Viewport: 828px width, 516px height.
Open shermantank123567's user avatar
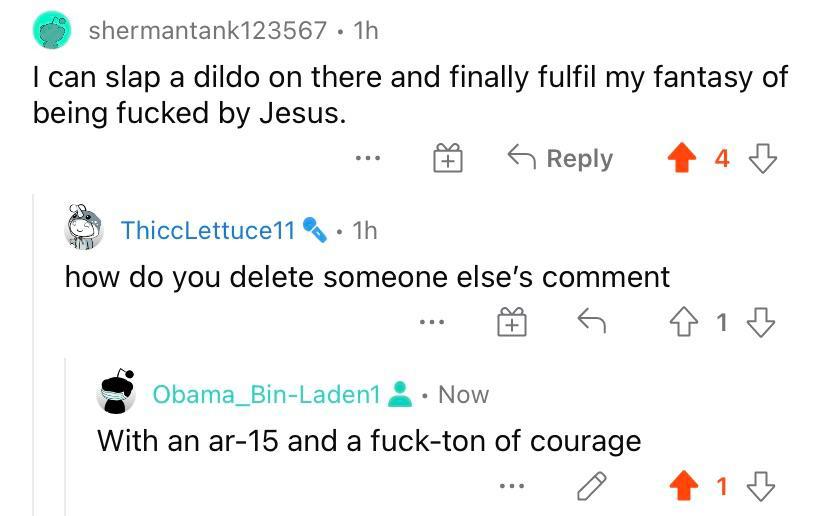pyautogui.click(x=52, y=31)
